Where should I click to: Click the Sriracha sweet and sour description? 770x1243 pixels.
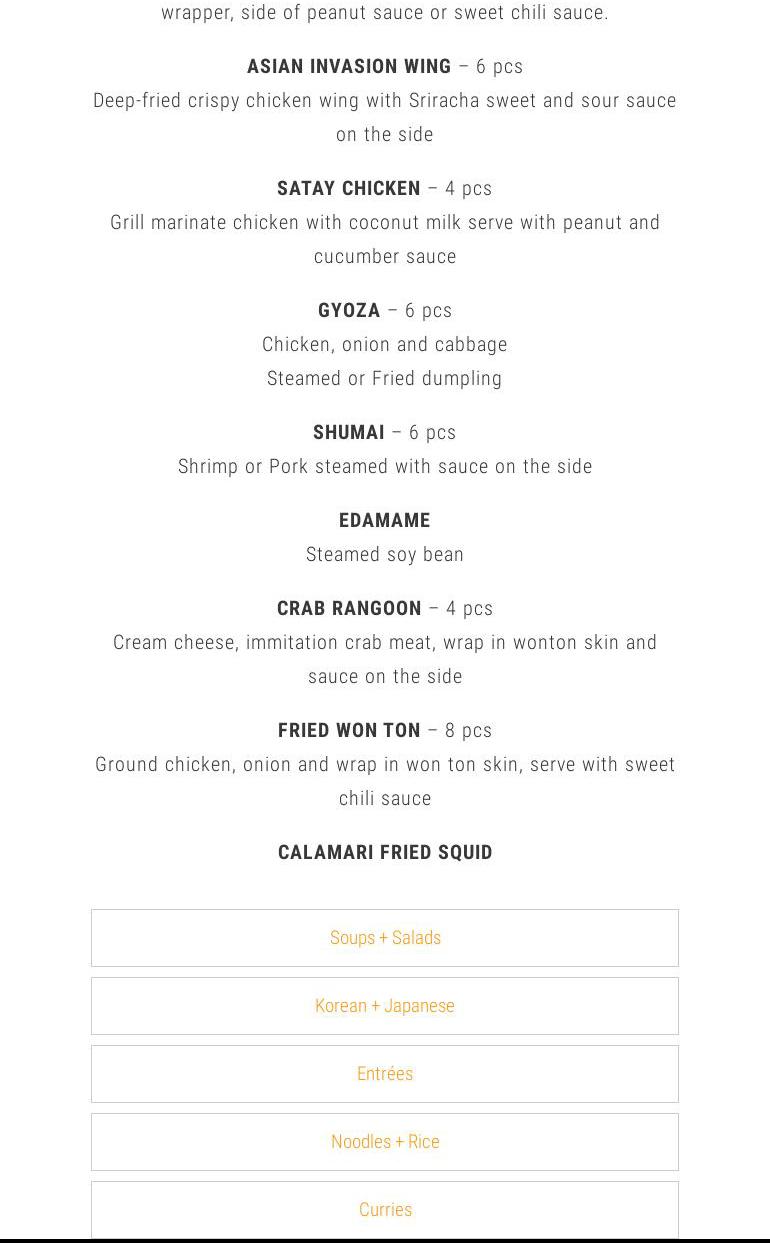pos(385,101)
